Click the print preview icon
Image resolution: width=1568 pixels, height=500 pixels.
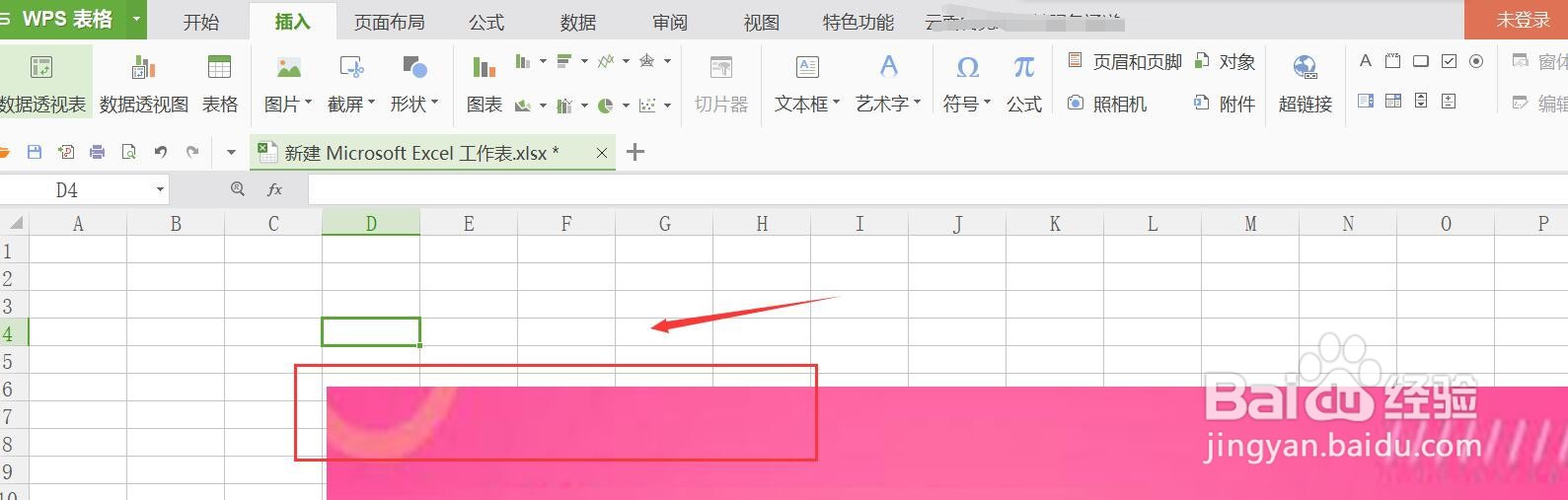128,152
